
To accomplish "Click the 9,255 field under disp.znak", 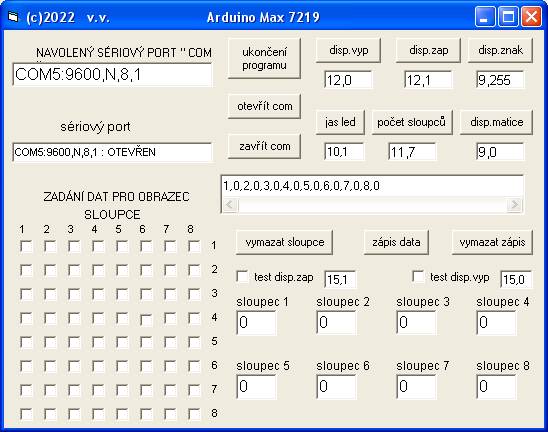I will tap(500, 80).
